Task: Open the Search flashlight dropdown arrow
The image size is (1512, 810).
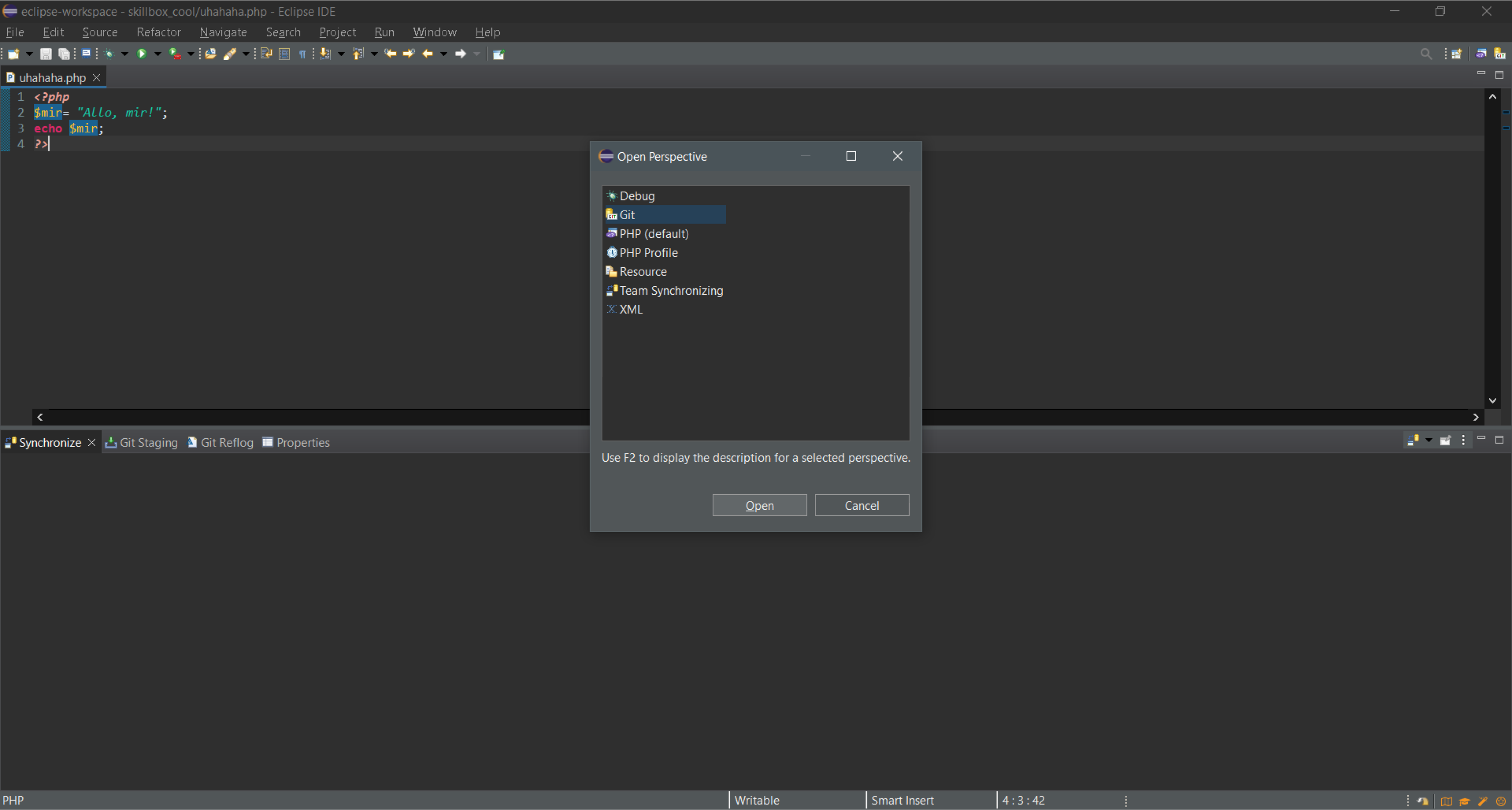Action: click(246, 54)
